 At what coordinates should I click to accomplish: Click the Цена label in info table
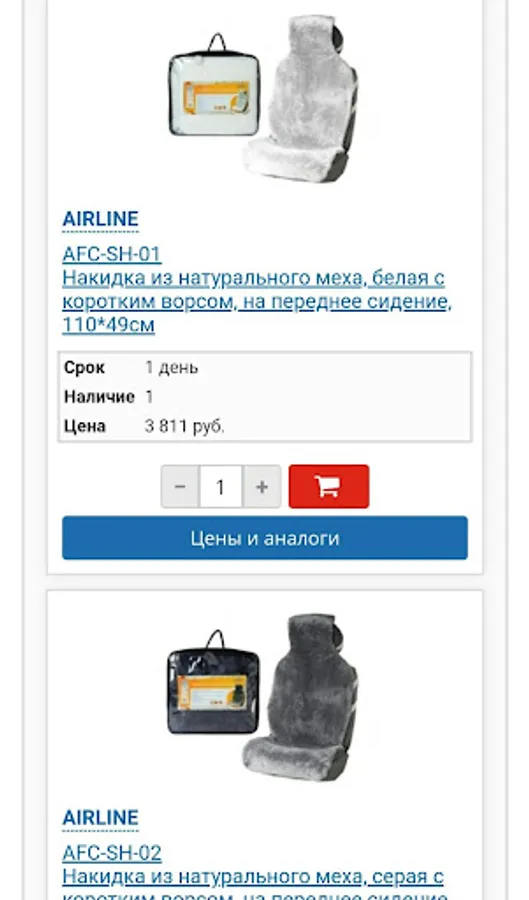[85, 426]
